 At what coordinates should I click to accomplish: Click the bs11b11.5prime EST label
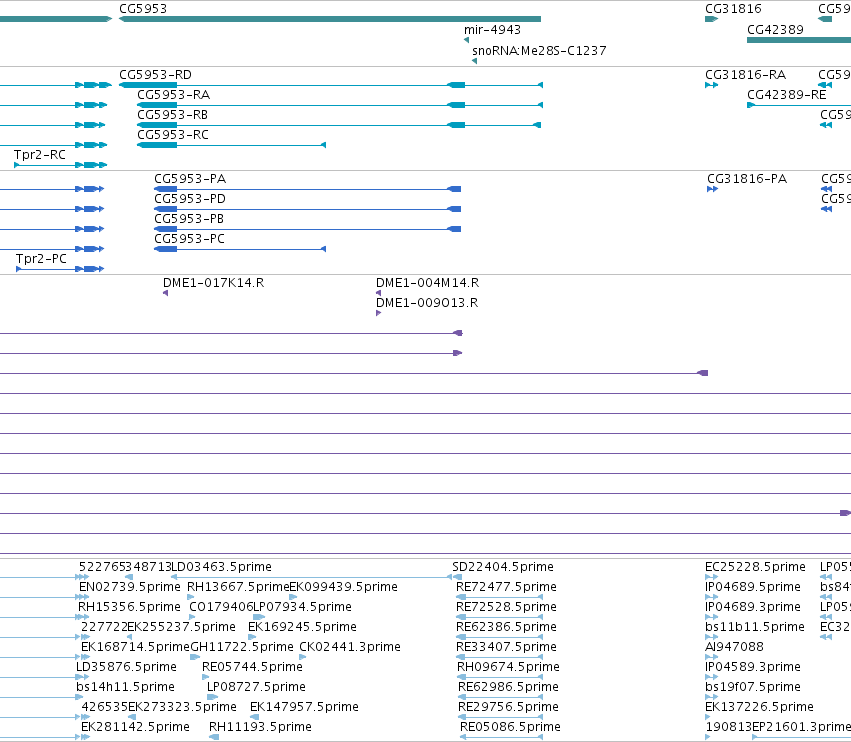pos(754,627)
